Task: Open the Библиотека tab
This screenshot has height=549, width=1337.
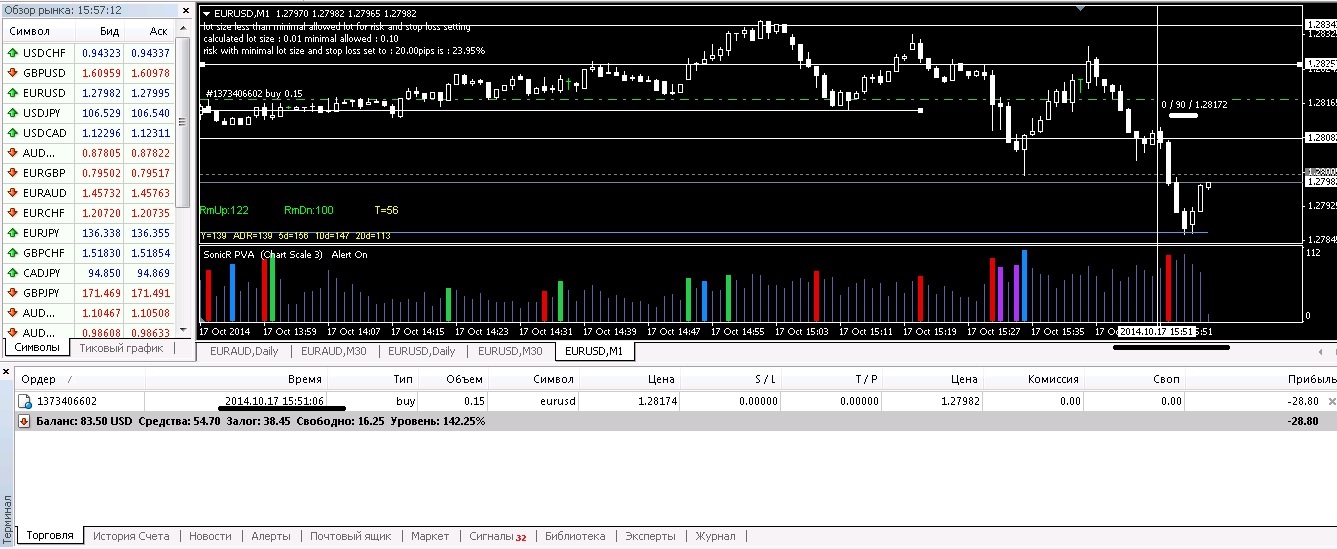Action: [575, 536]
